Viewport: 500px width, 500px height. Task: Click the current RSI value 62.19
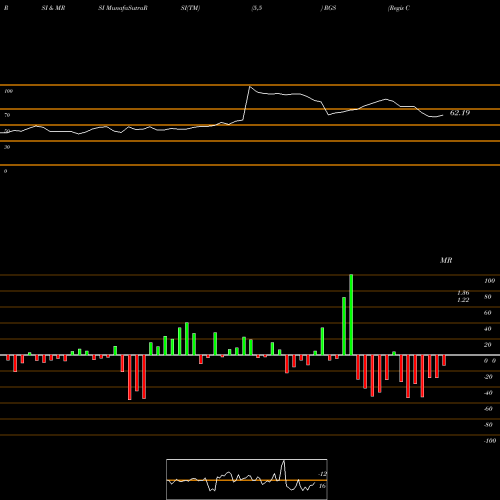pos(460,113)
